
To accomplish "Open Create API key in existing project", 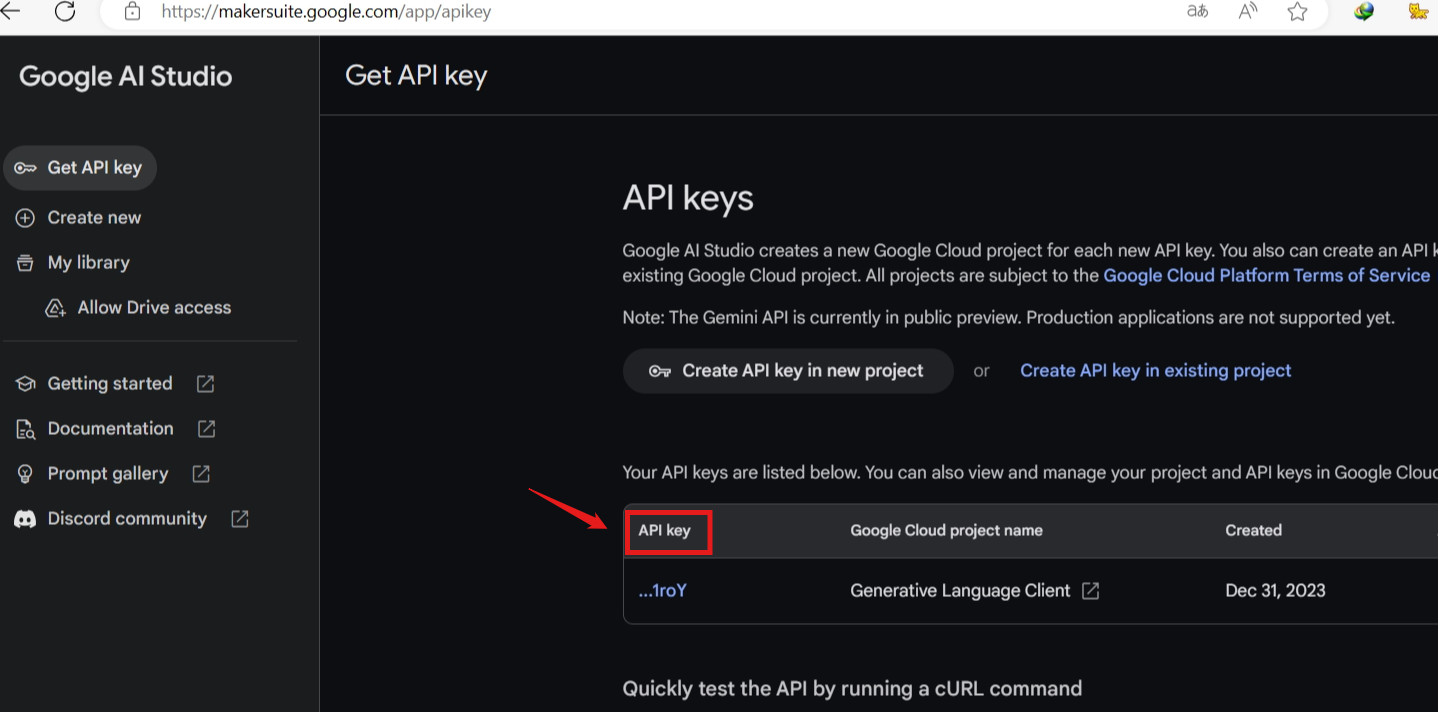I will click(x=1155, y=370).
